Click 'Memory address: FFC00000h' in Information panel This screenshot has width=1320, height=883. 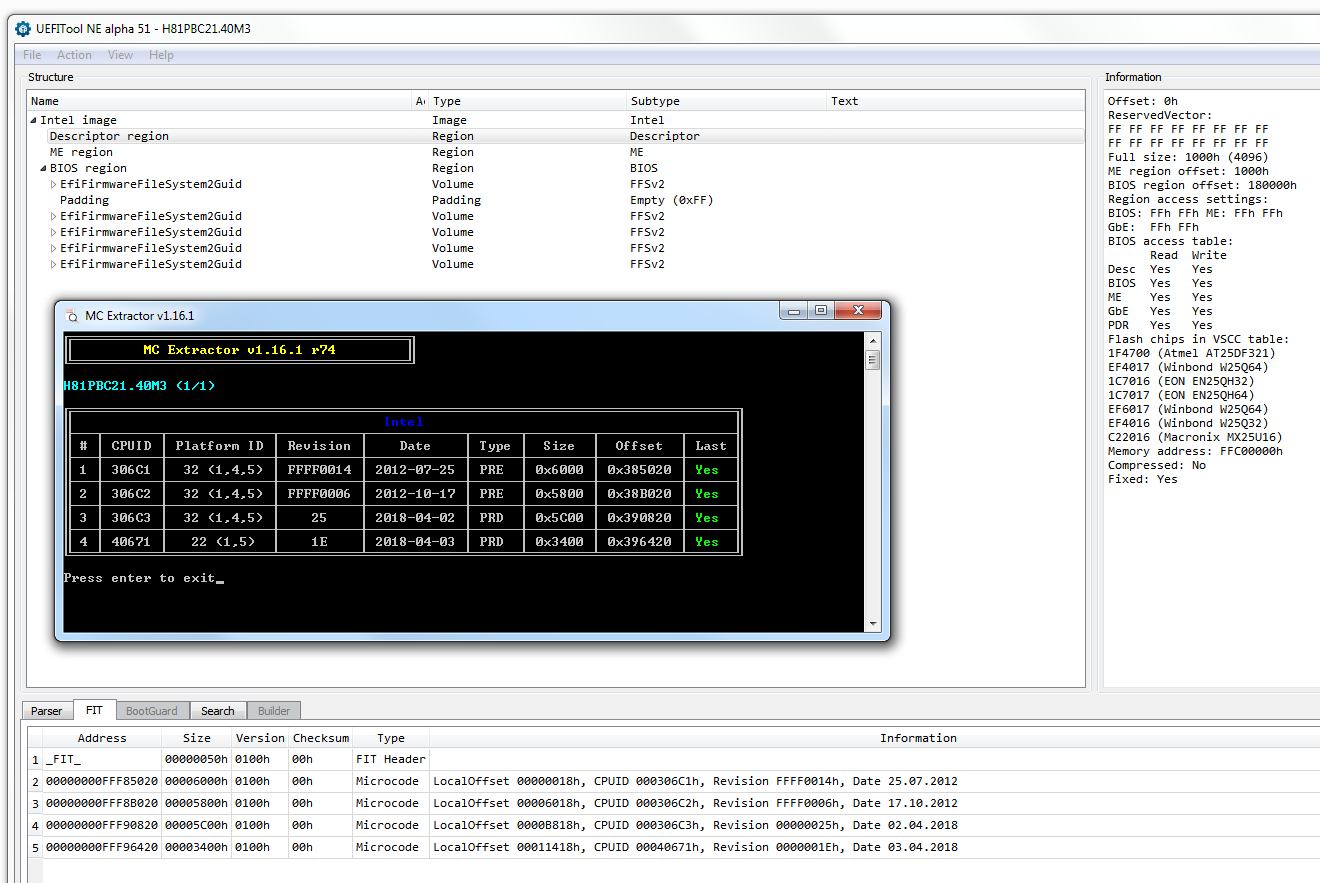pos(1195,451)
